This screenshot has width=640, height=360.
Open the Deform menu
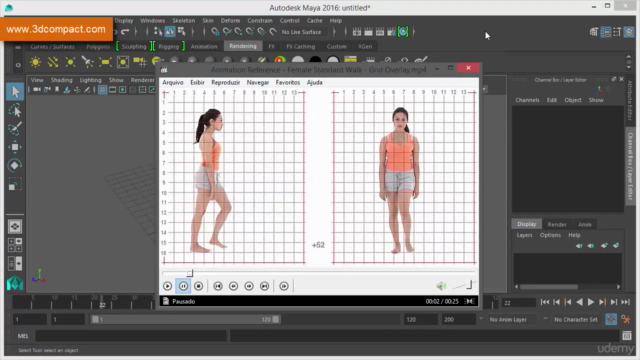[230, 20]
